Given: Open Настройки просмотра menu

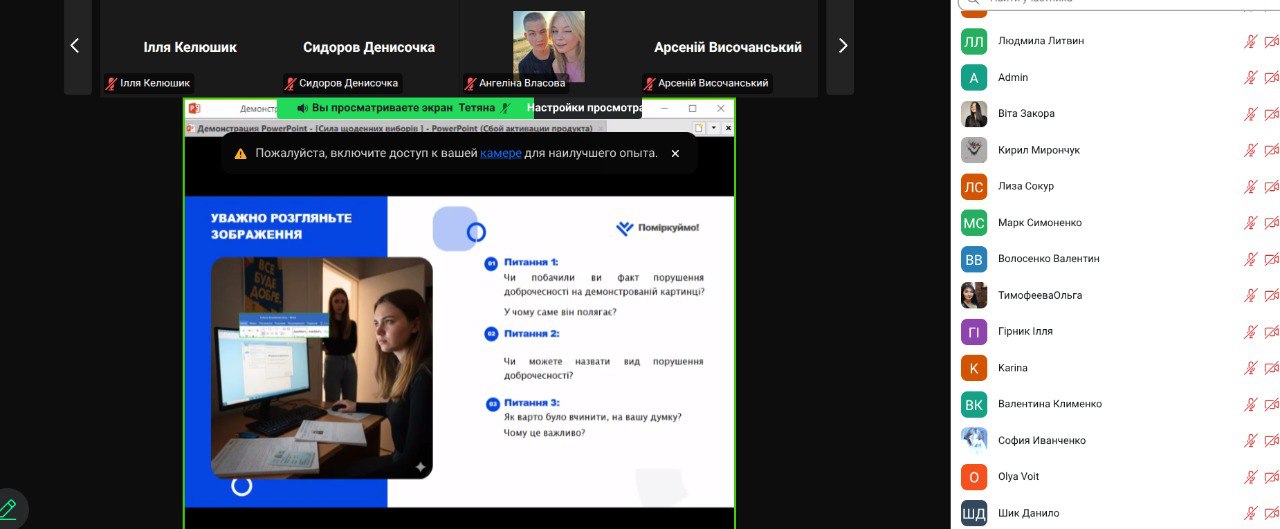Looking at the screenshot, I should 584,108.
